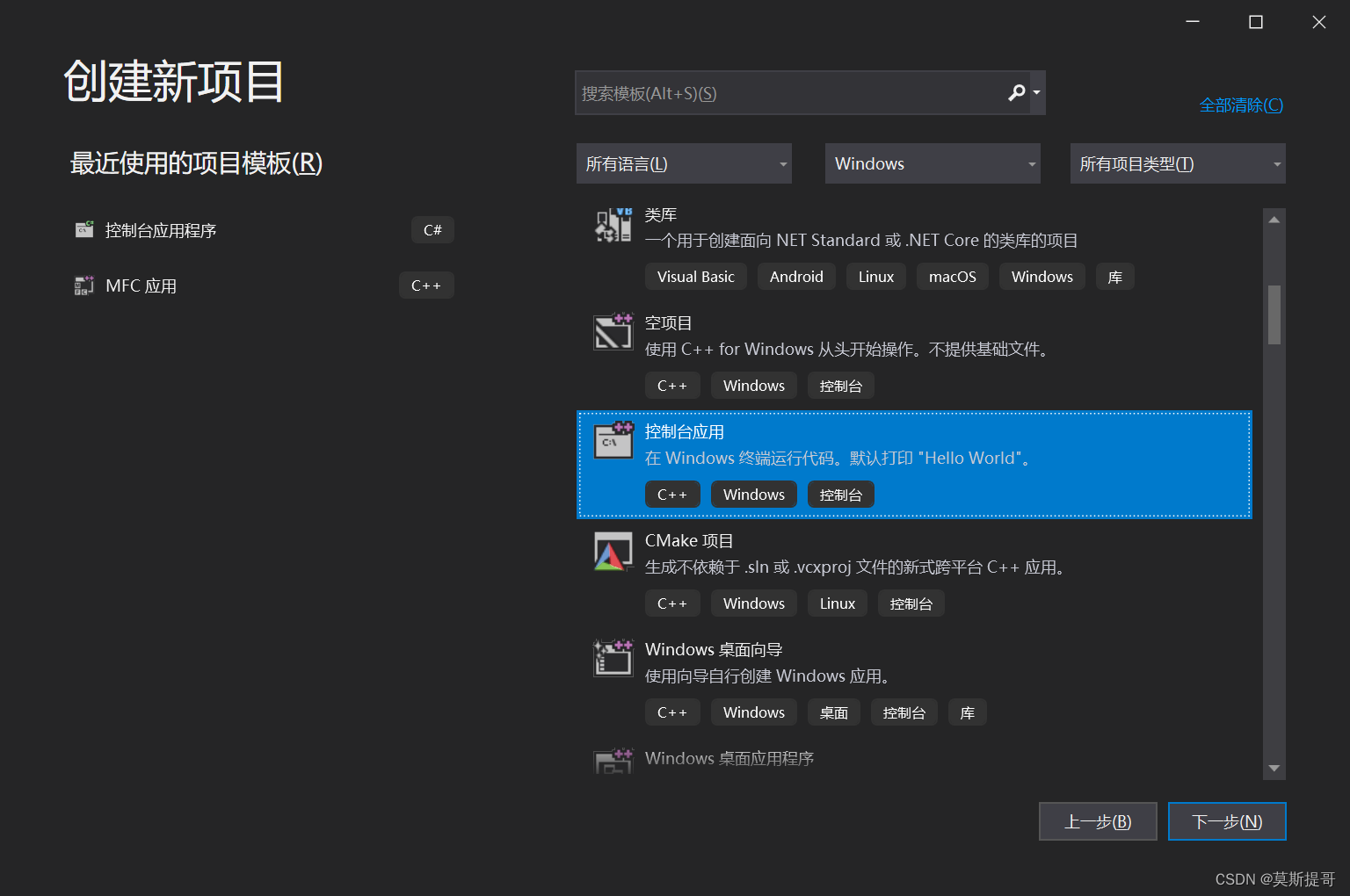This screenshot has width=1350, height=896.
Task: Click the Windows 桌面向导 template icon
Action: 613,659
